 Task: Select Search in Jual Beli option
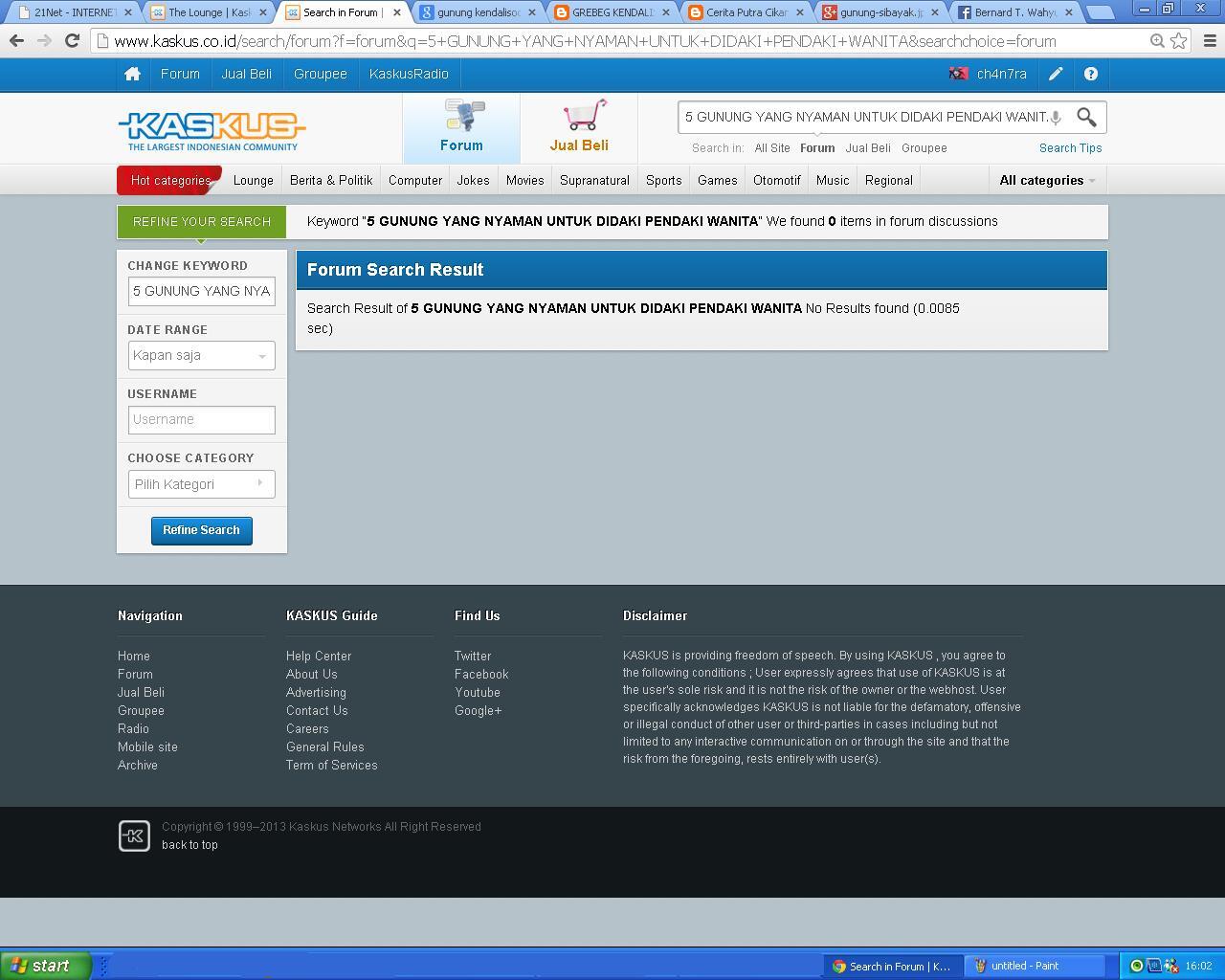[x=868, y=148]
